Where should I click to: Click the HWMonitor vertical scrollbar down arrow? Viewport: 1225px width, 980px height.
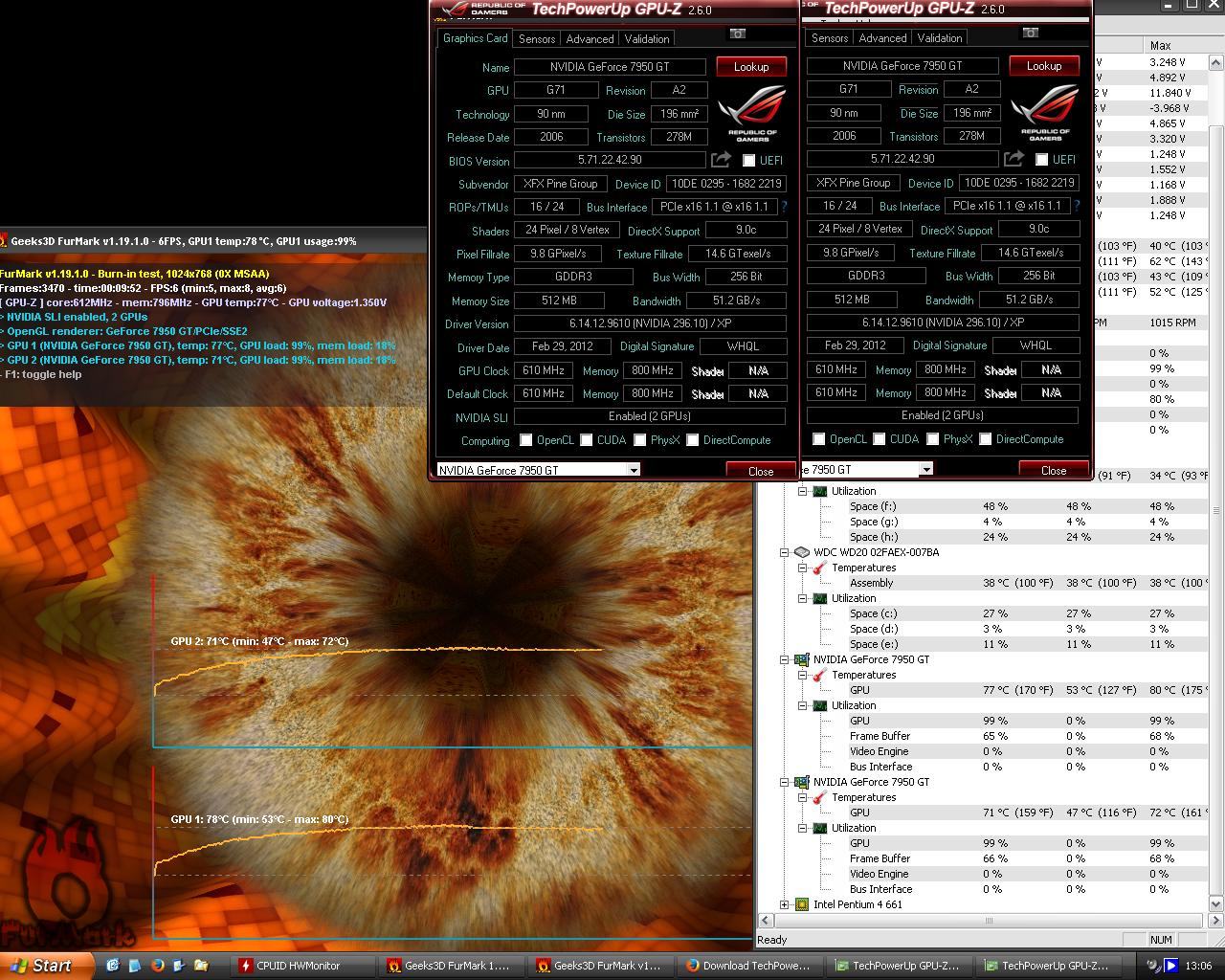click(x=1216, y=903)
